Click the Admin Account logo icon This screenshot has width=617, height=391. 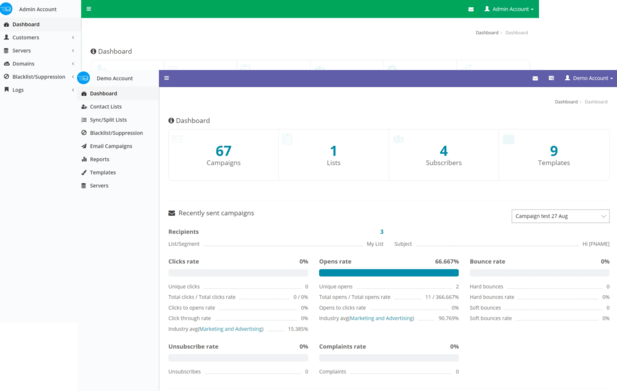[x=6, y=9]
